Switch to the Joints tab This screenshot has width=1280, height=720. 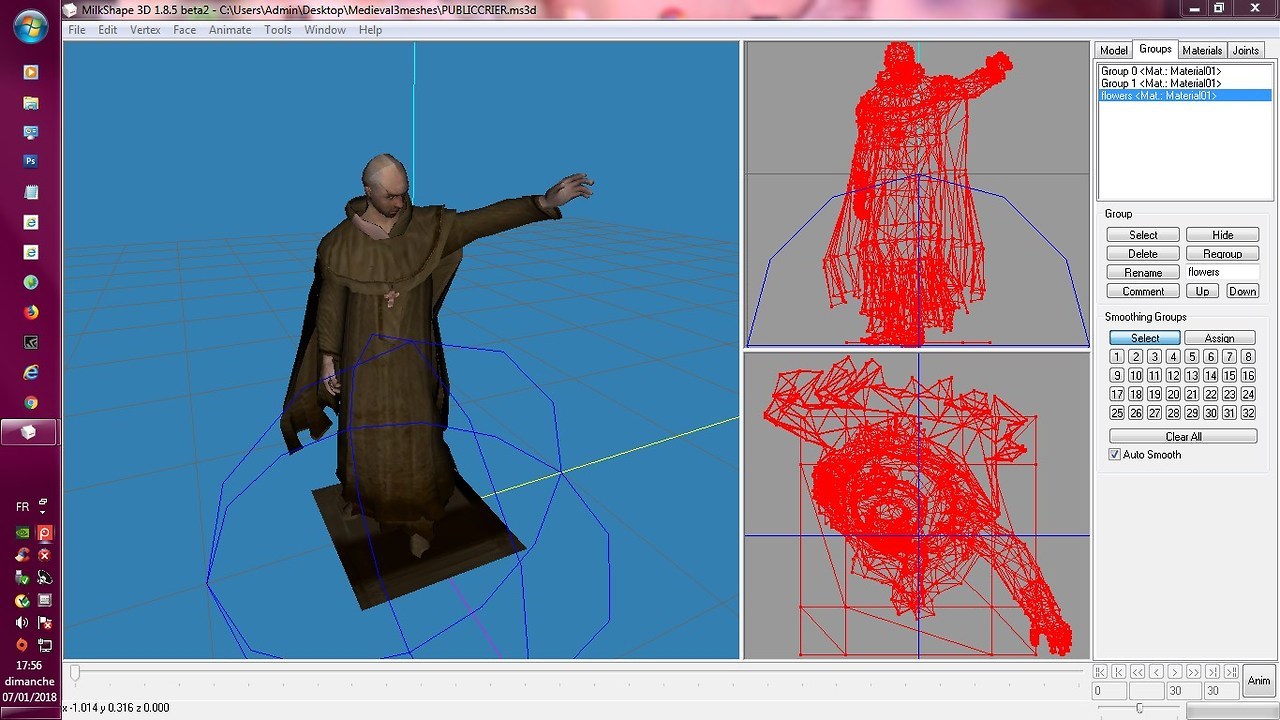point(1245,50)
